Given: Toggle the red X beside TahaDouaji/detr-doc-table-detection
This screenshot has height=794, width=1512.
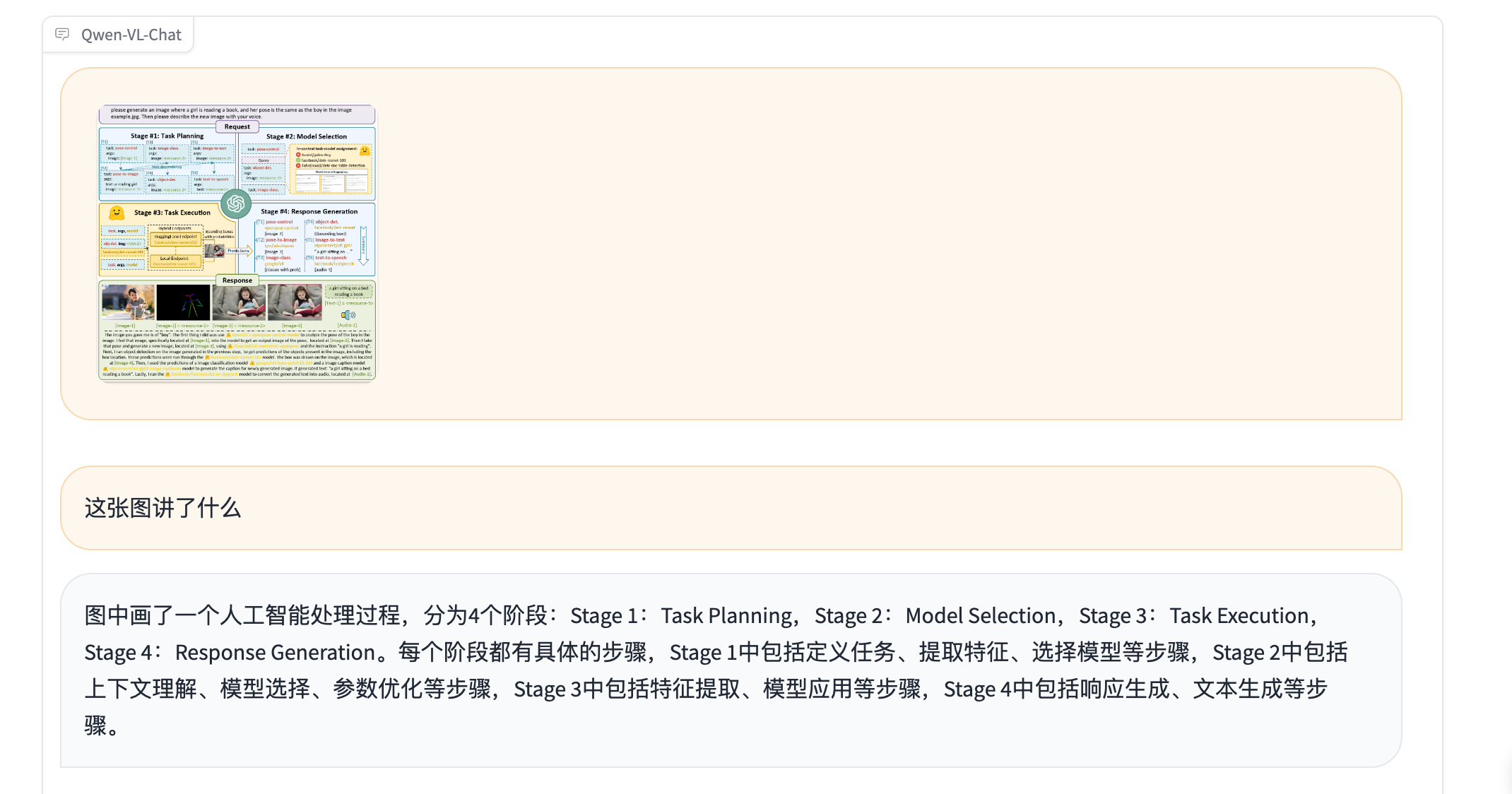Looking at the screenshot, I should [x=299, y=166].
